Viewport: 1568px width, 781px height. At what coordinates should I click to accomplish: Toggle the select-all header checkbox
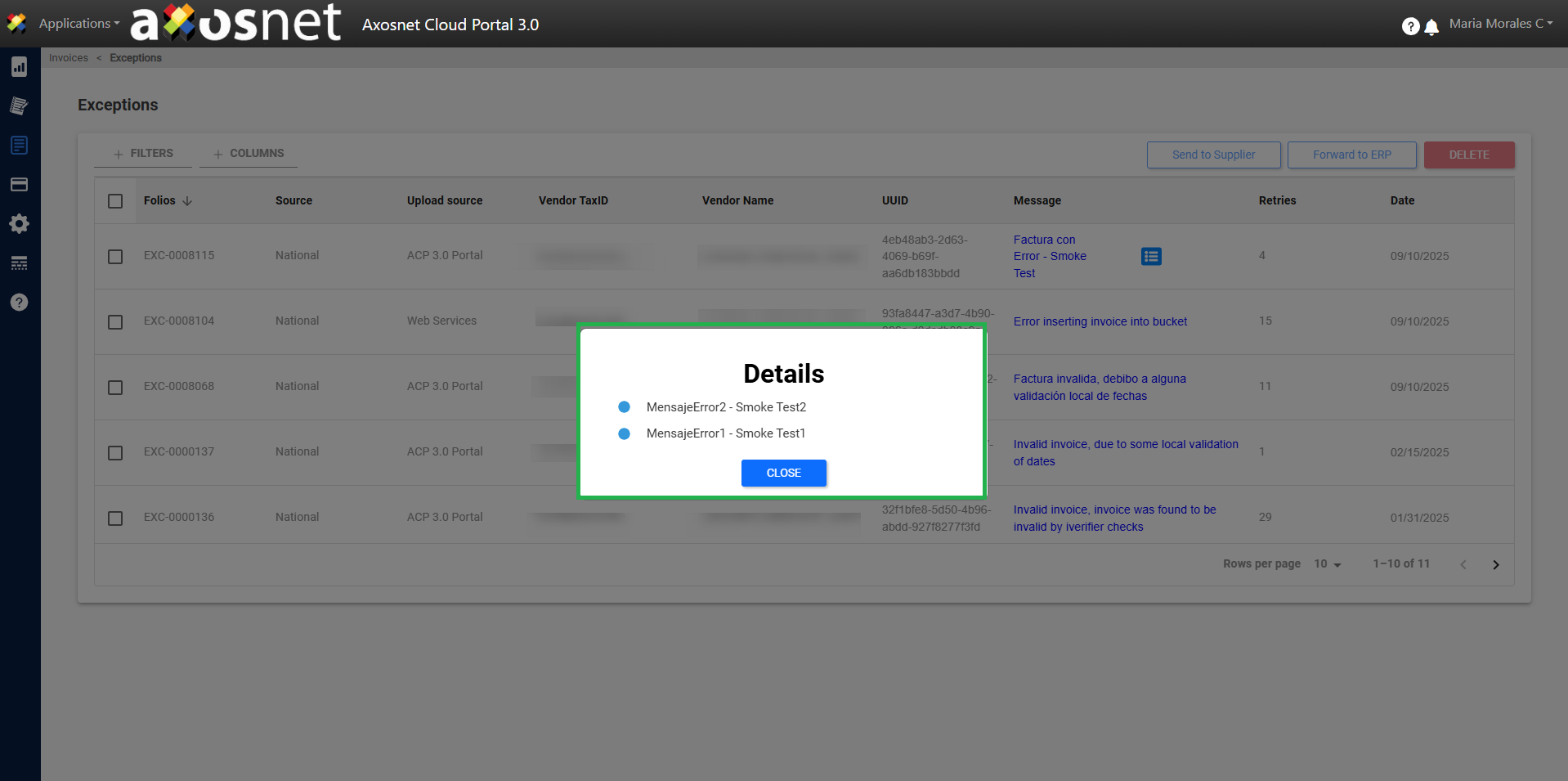coord(115,201)
